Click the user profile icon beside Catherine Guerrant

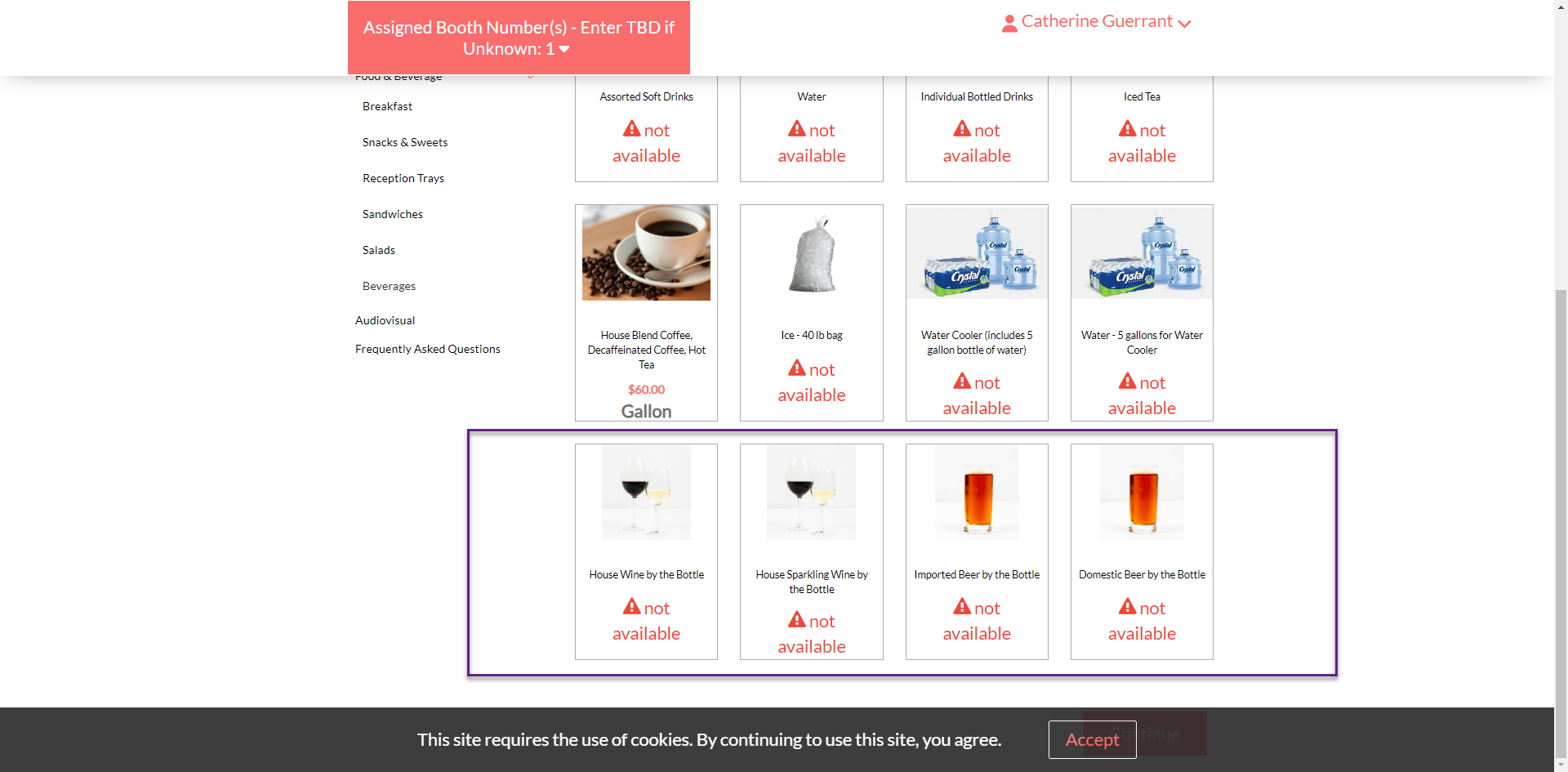1009,24
